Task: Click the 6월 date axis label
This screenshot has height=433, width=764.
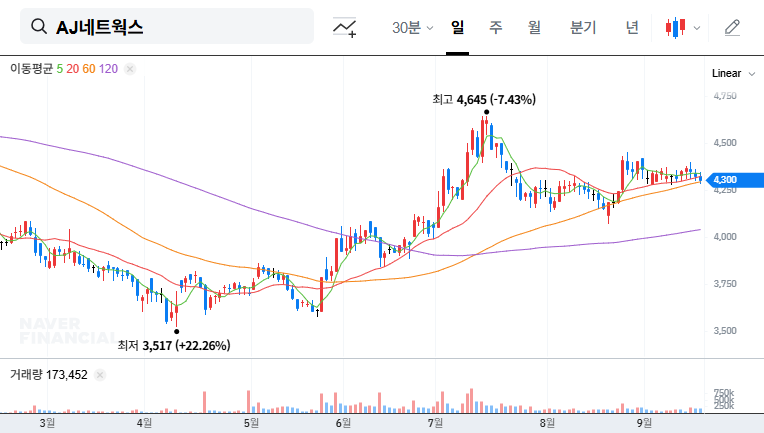Action: coord(343,423)
